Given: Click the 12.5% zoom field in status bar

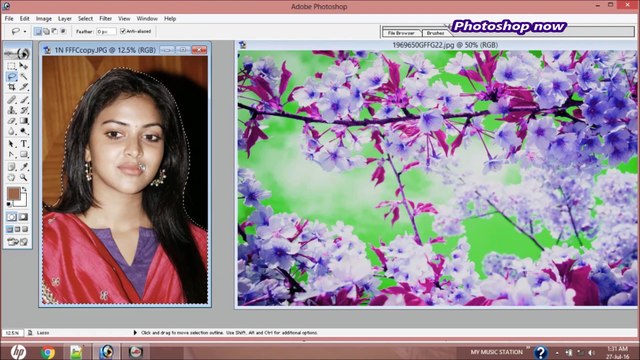Looking at the screenshot, I should [x=12, y=333].
